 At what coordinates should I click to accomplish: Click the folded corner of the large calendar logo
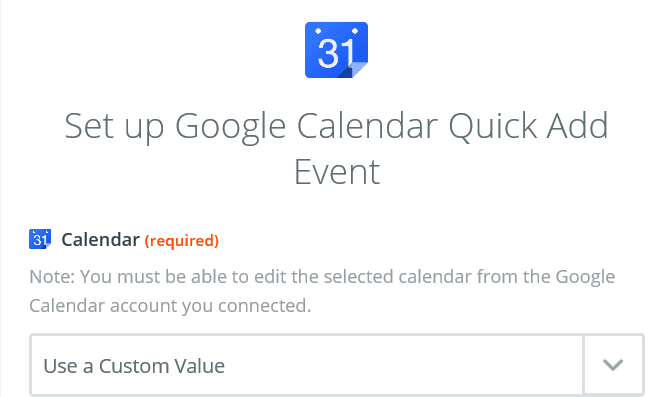(x=355, y=69)
